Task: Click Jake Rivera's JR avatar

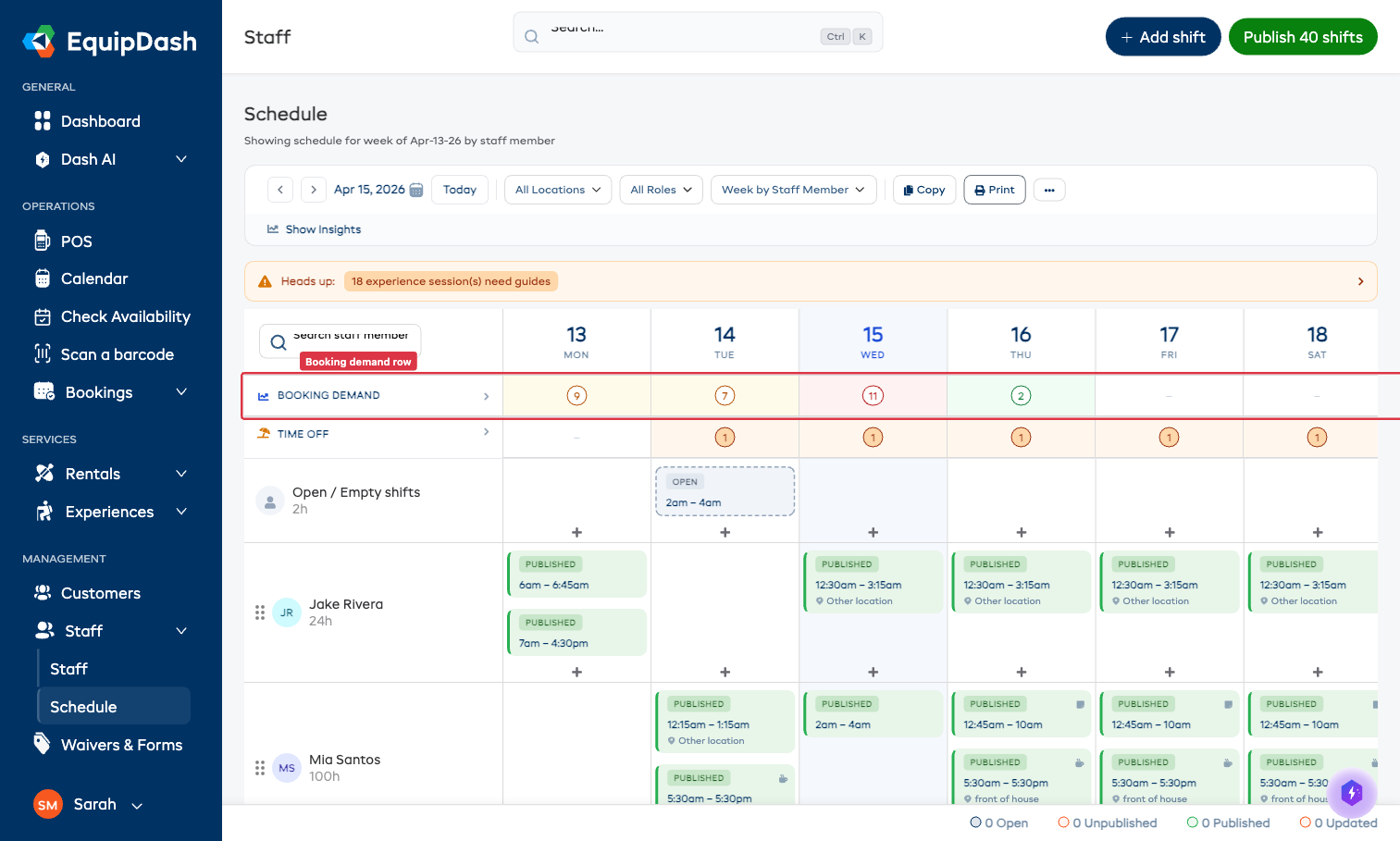Action: pyautogui.click(x=287, y=612)
